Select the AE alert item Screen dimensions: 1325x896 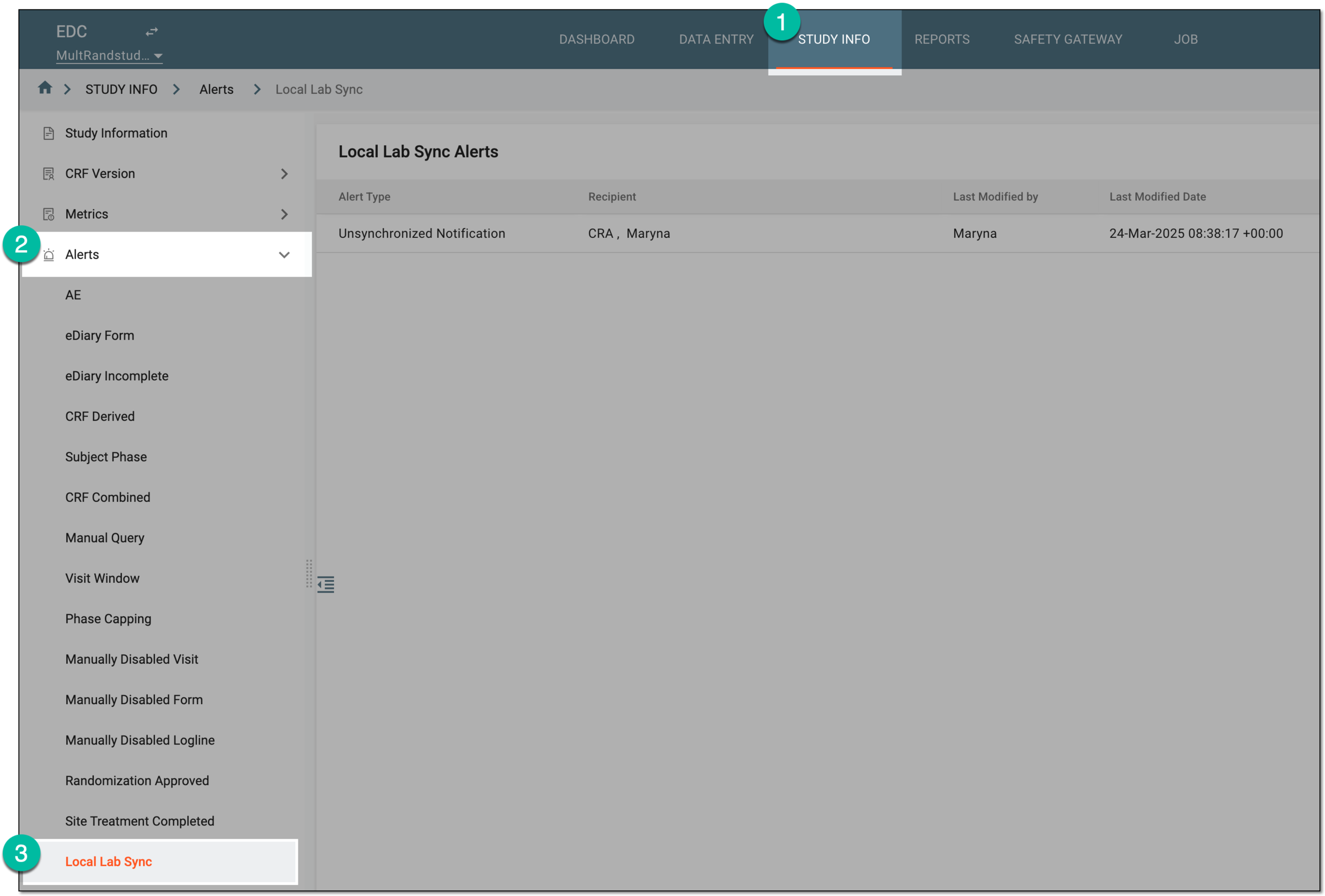[x=73, y=295]
